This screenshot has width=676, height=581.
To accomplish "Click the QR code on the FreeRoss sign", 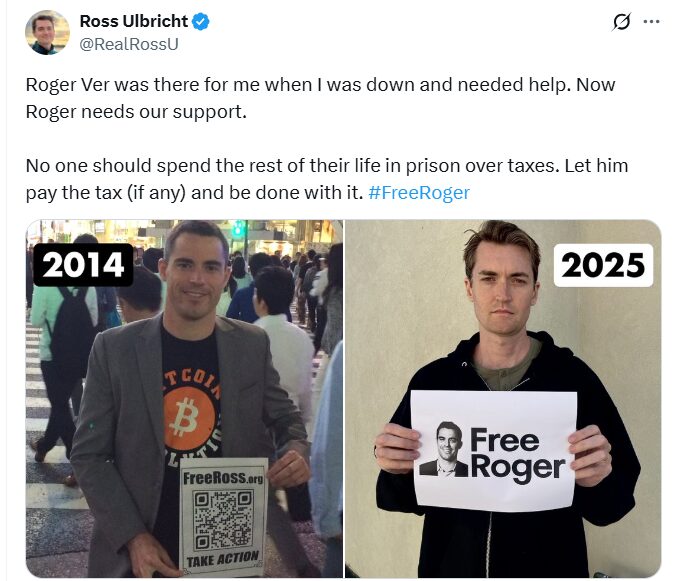I will point(224,515).
